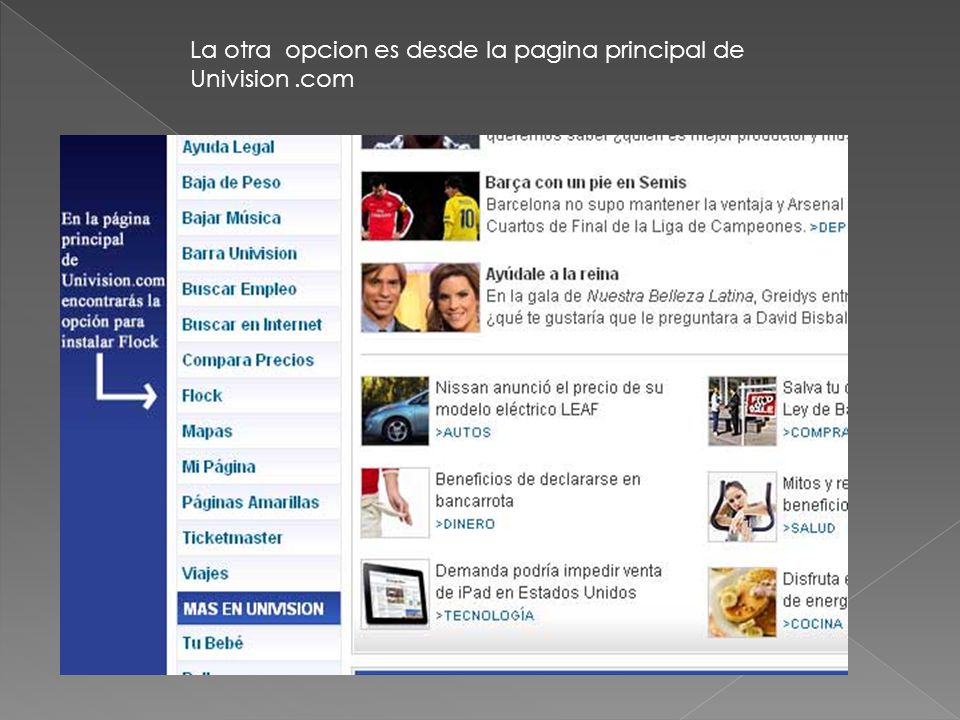960x720 pixels.
Task: Open the Ayúdale a la reina headline
Action: pos(552,274)
